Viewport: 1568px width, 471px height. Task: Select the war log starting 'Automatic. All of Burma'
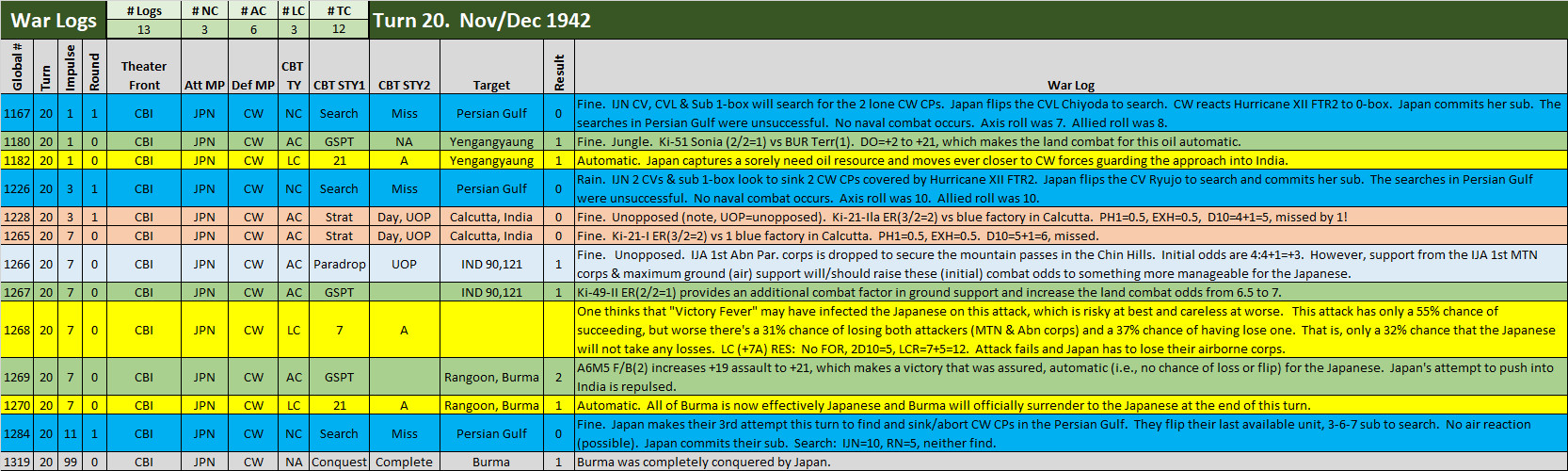coord(1071,405)
